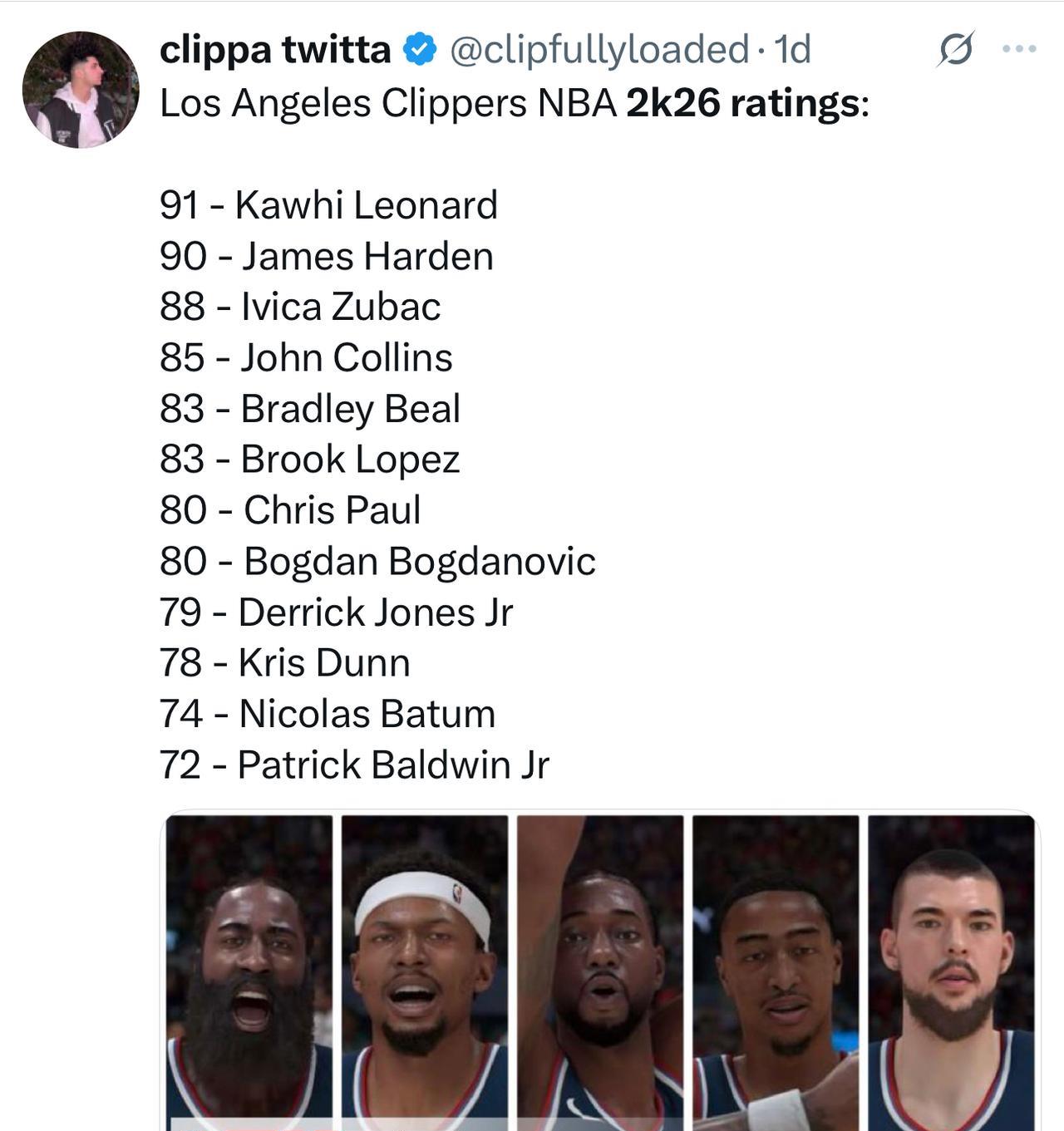Click the '80 - Chris Paul' line
The image size is (1064, 1131).
click(290, 510)
